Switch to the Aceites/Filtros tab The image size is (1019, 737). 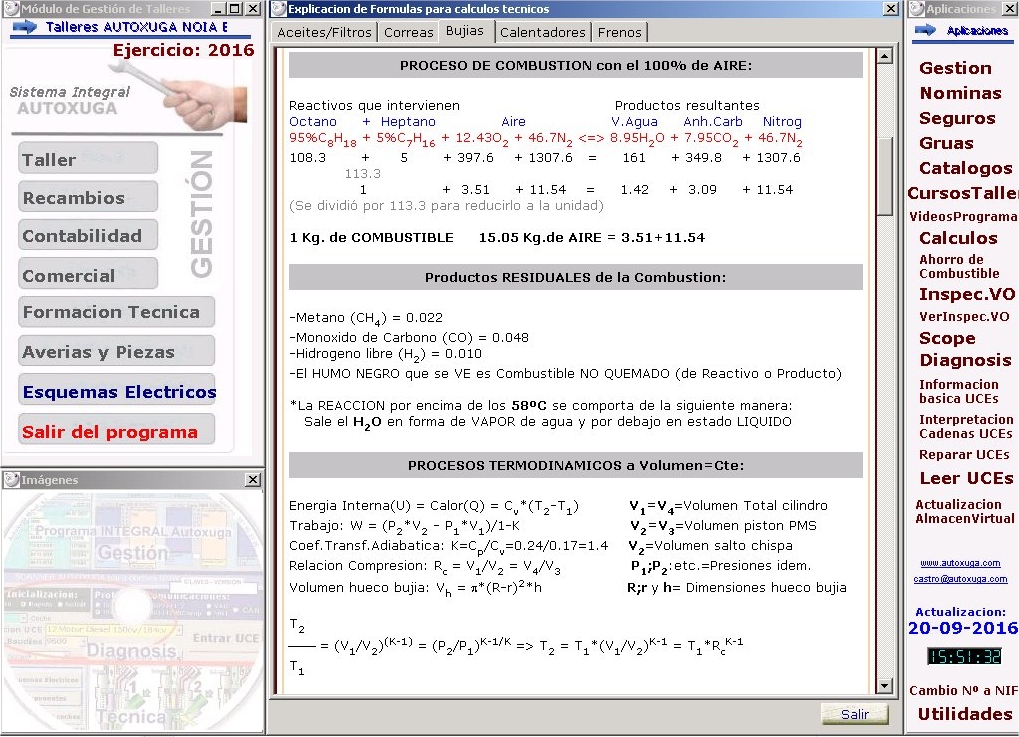tap(324, 32)
